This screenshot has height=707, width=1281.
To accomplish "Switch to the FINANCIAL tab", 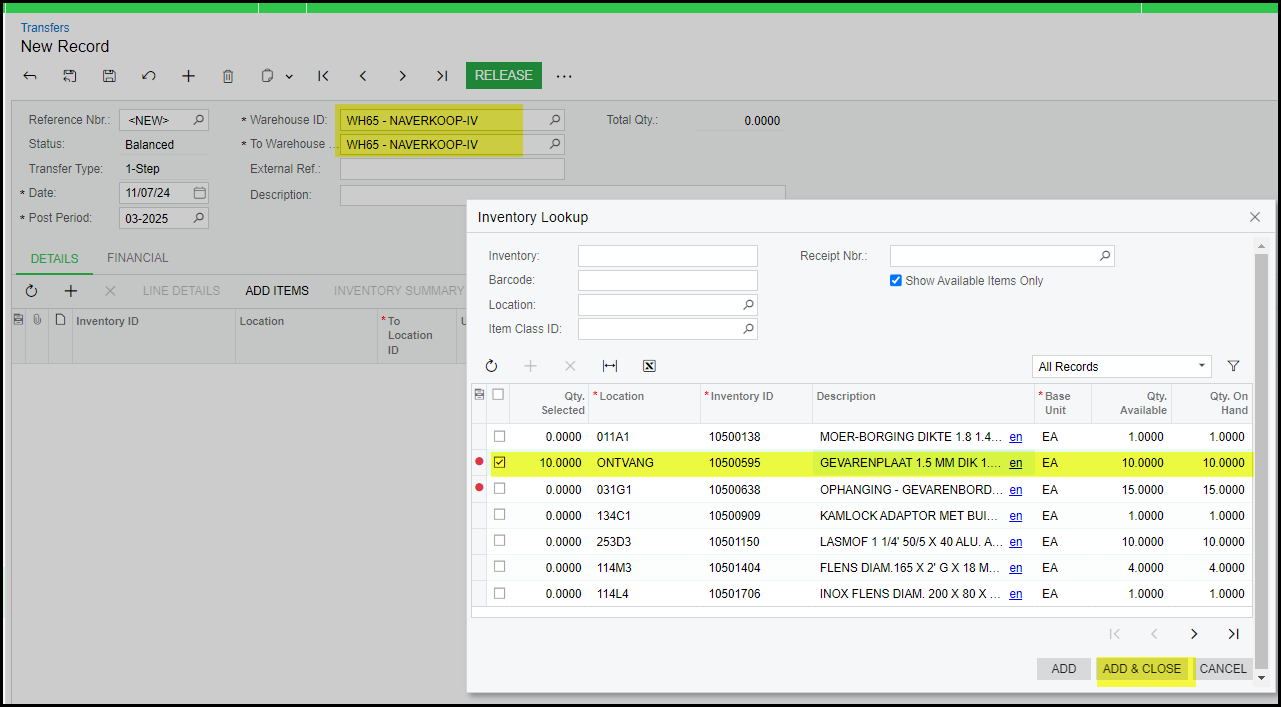I will [138, 258].
